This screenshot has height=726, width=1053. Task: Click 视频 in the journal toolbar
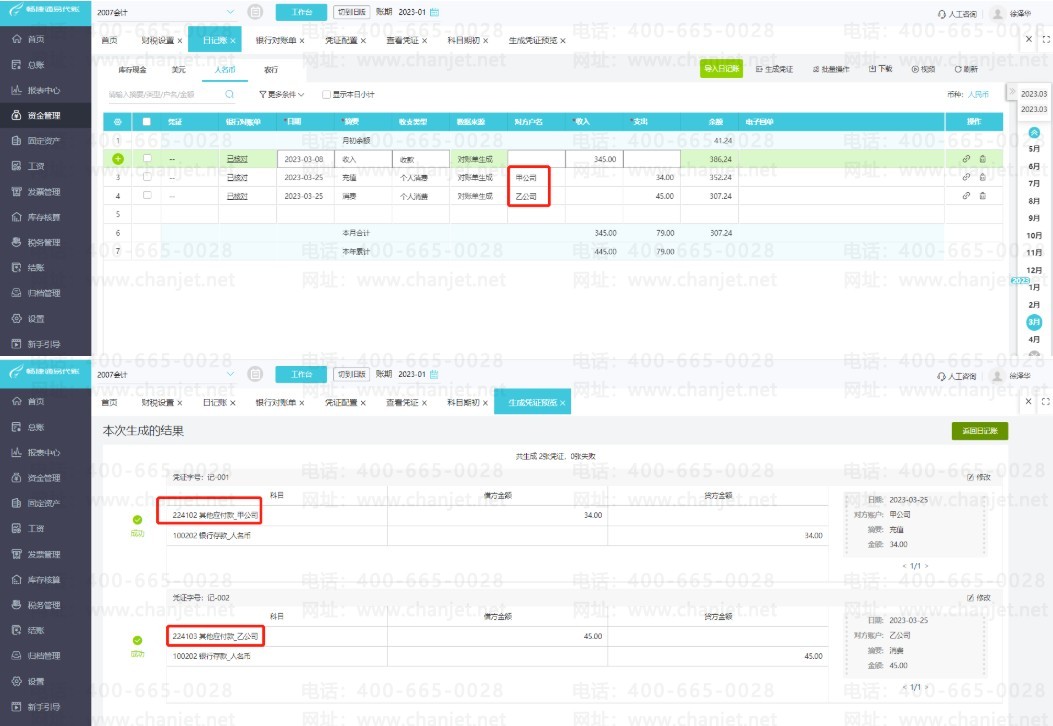coord(923,69)
